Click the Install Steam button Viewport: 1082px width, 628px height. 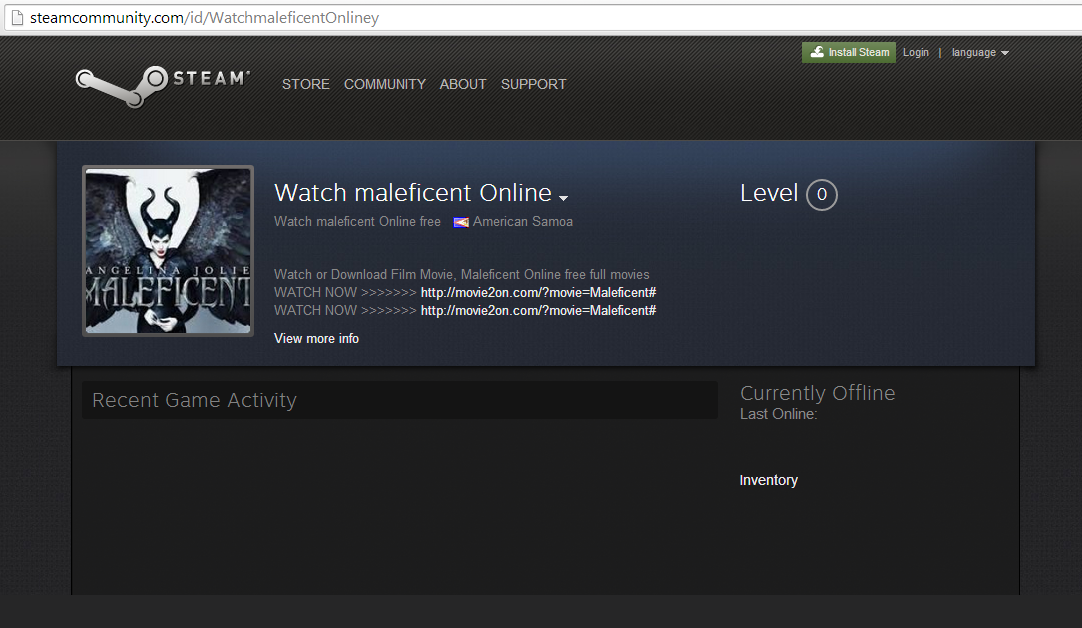[849, 52]
